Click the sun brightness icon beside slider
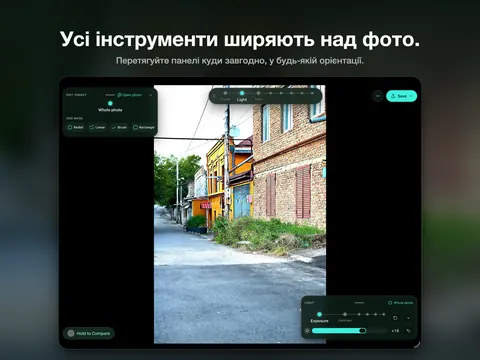Image resolution: width=480 pixels, height=360 pixels. coord(307,331)
